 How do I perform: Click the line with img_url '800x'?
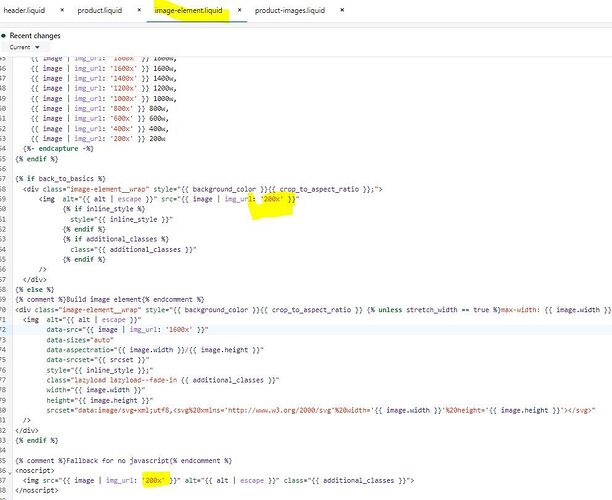(100, 109)
